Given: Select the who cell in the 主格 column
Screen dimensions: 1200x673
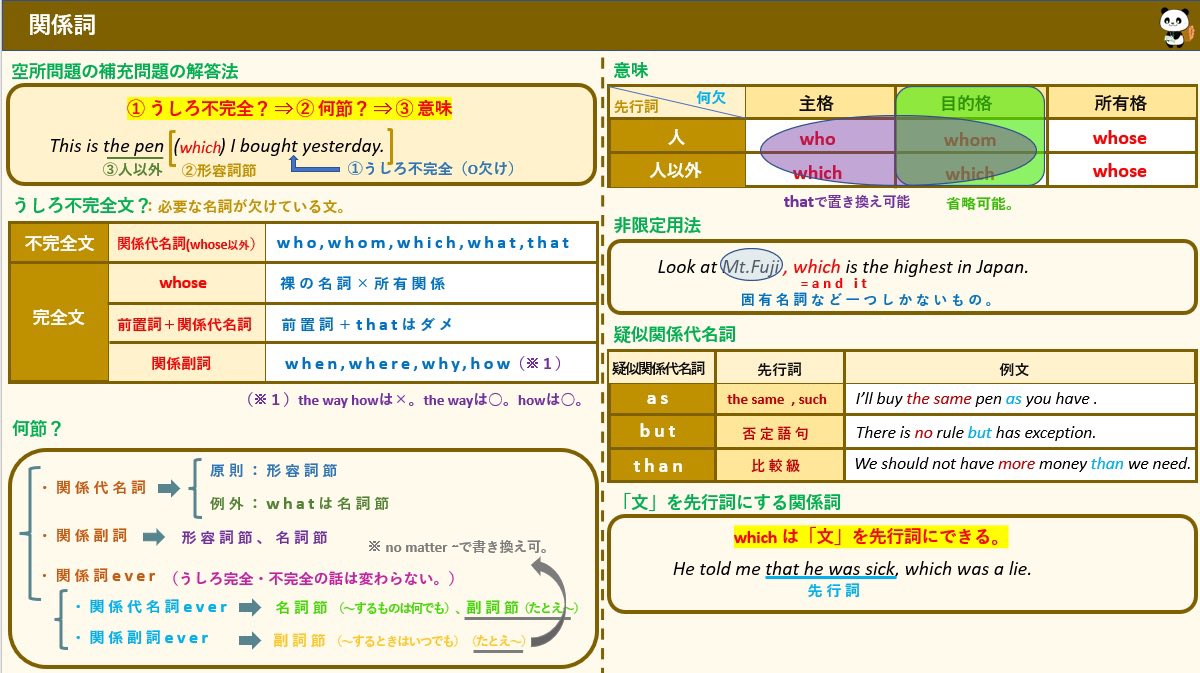Looking at the screenshot, I should (818, 139).
